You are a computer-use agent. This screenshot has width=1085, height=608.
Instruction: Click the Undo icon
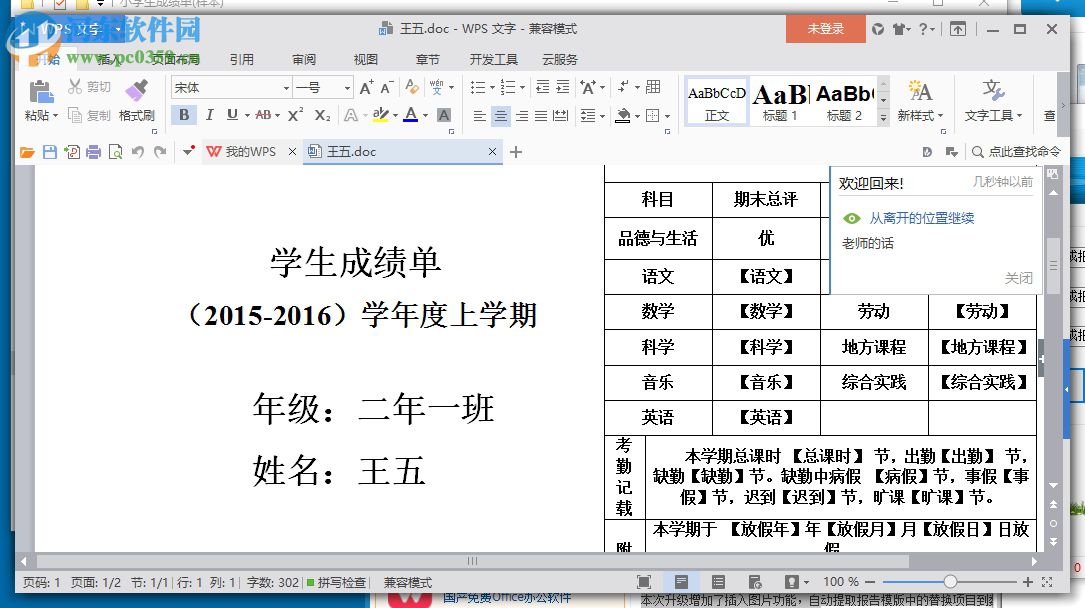(x=138, y=151)
